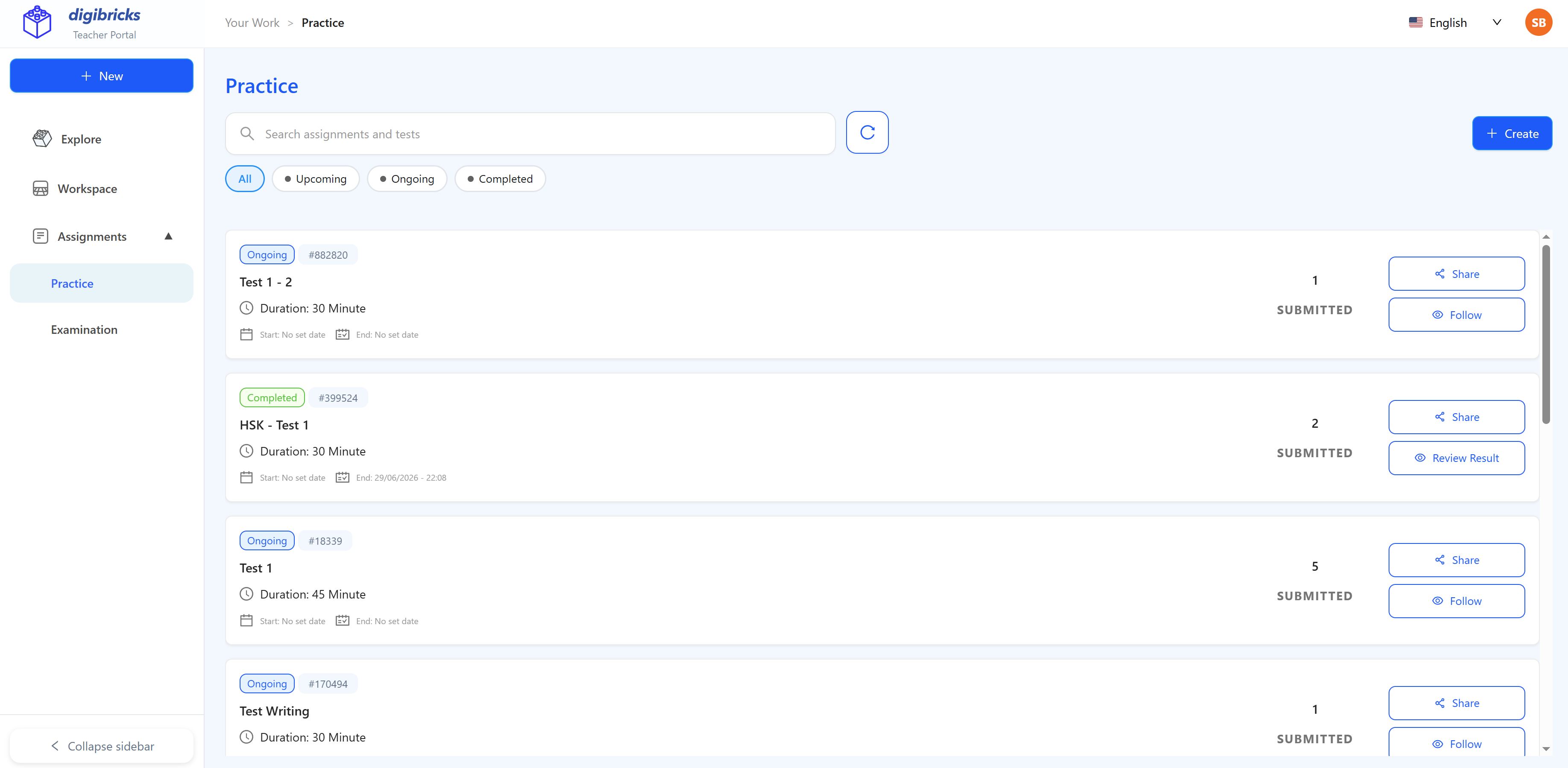Refresh the assignments list
Viewport: 1568px width, 768px height.
pos(867,132)
